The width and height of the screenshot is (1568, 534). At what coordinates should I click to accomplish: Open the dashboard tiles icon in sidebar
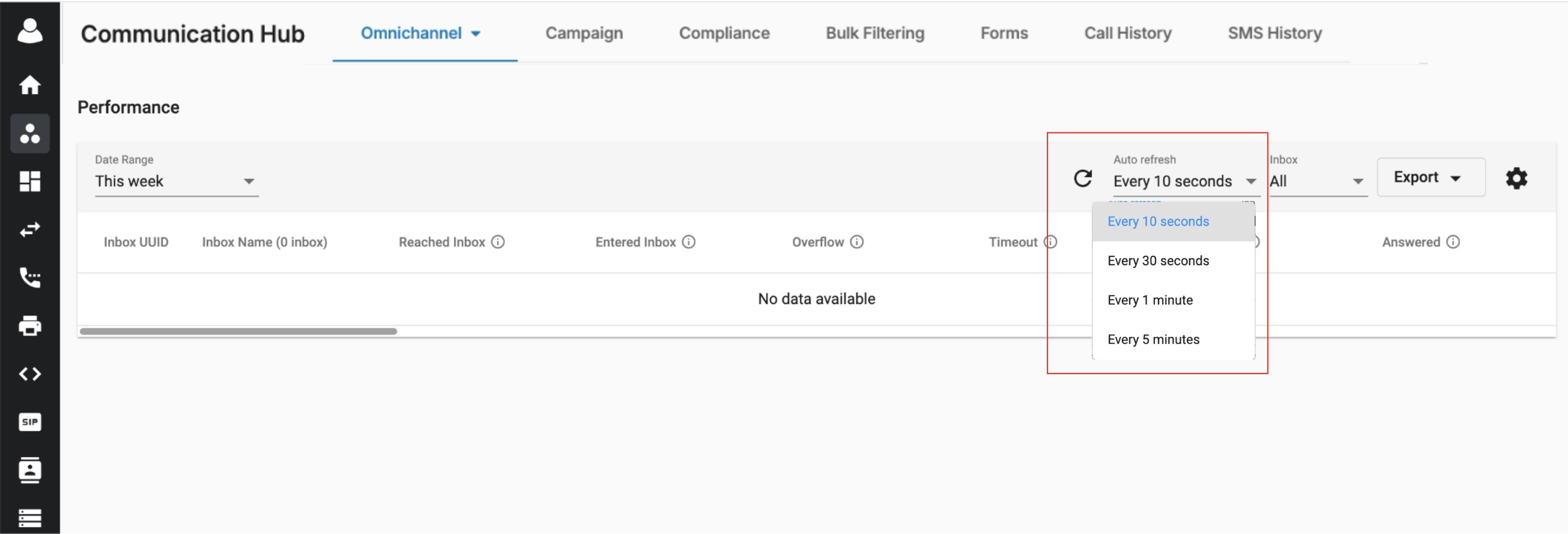[30, 181]
